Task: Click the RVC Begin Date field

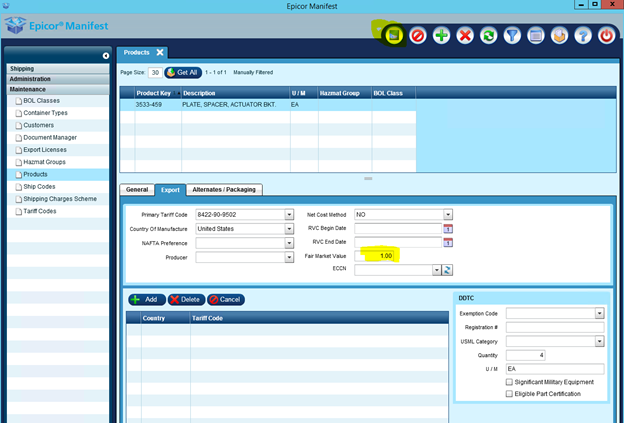Action: tap(398, 228)
